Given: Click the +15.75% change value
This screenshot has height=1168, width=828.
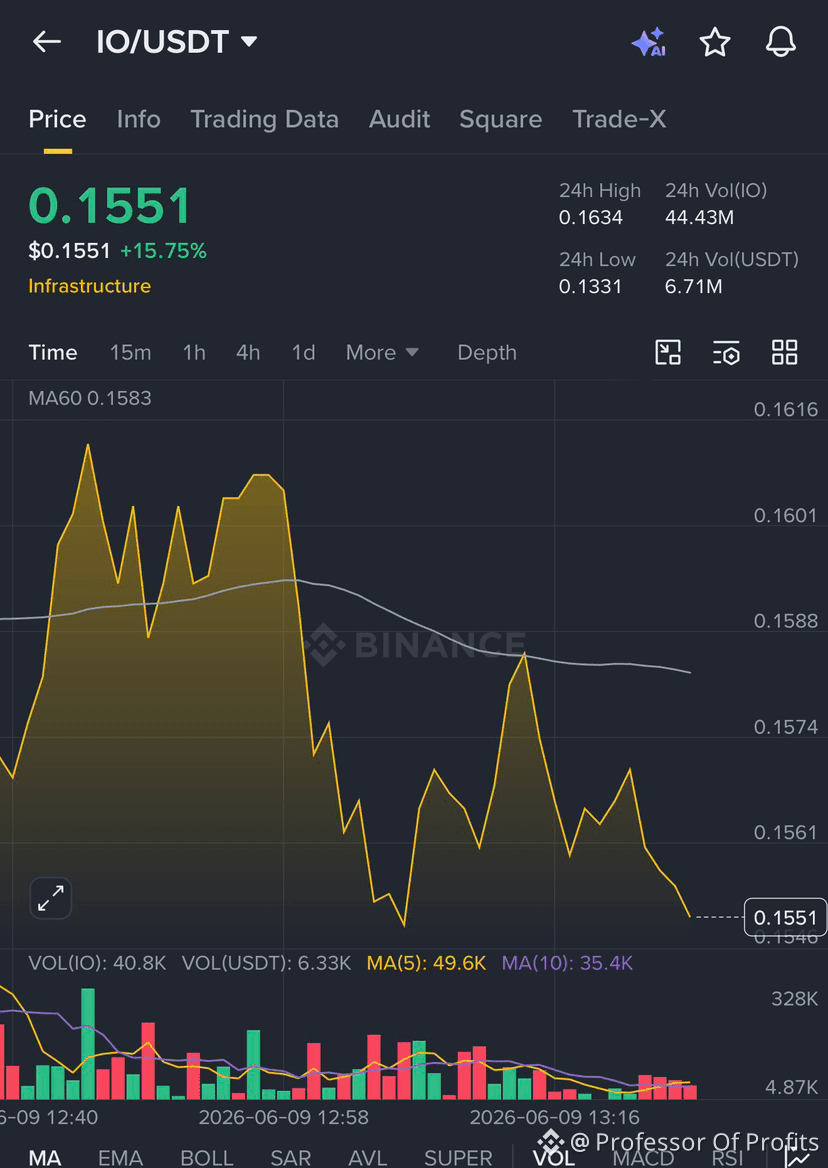Looking at the screenshot, I should coord(163,251).
